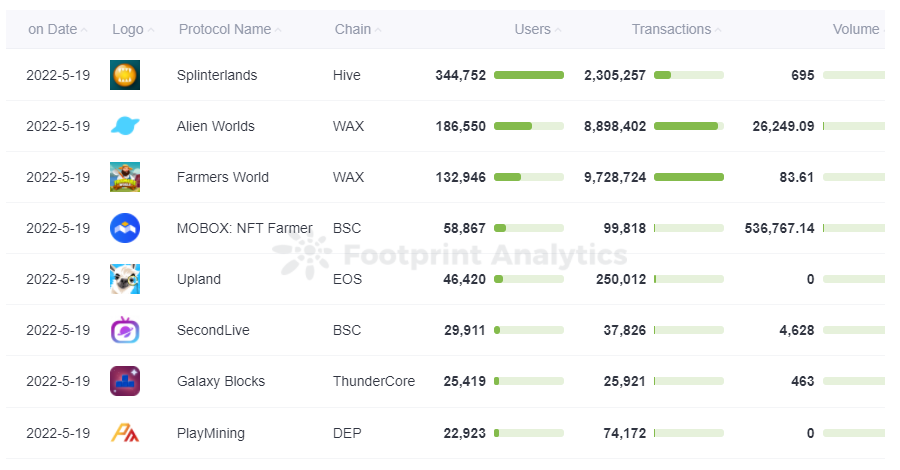Click the PlayMining orange logo

125,433
